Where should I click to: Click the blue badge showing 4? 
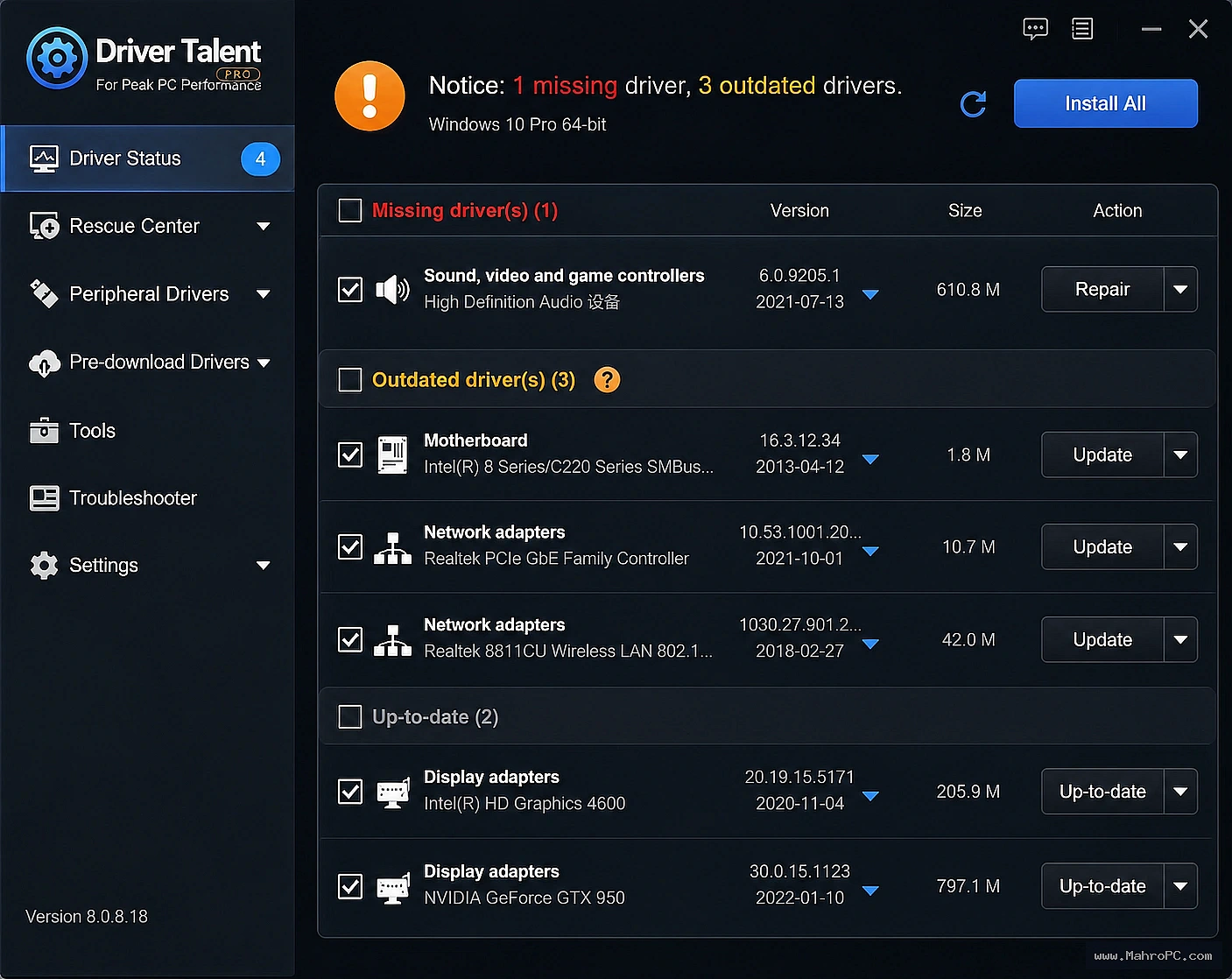[260, 159]
